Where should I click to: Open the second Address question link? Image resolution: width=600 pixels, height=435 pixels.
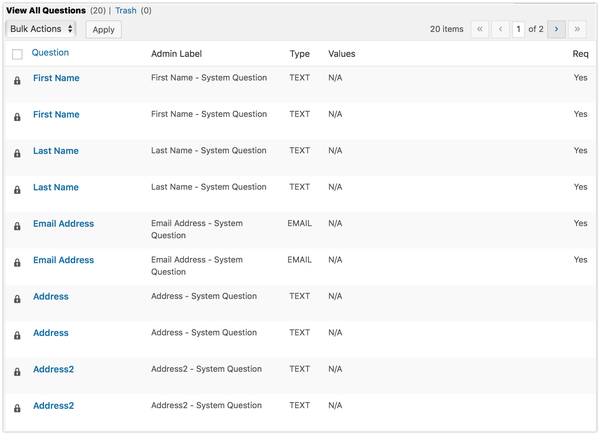[51, 333]
